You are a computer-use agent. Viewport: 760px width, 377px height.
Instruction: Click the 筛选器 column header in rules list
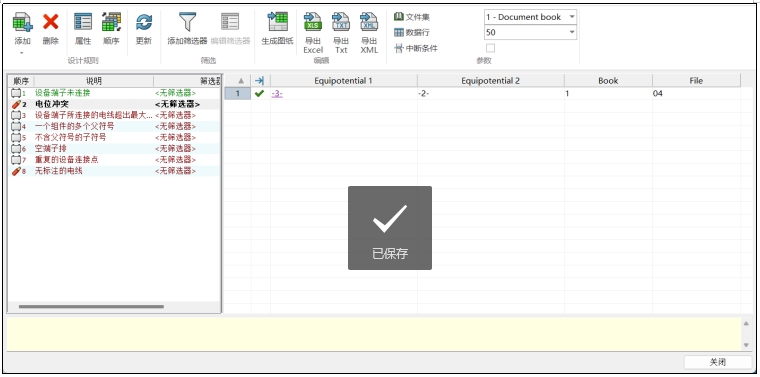tap(187, 81)
